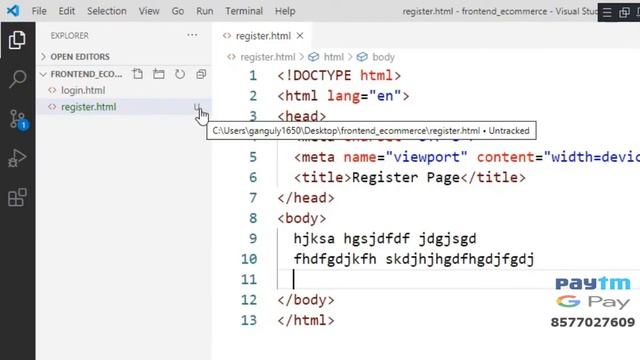Open the Run and Debug view

point(17,158)
